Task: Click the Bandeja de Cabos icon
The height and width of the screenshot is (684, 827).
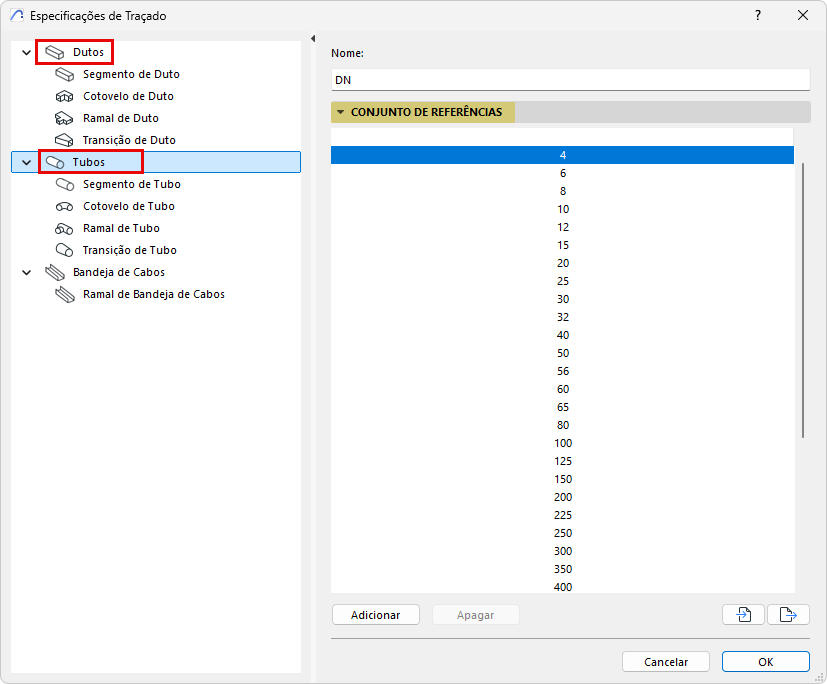Action: click(x=55, y=273)
